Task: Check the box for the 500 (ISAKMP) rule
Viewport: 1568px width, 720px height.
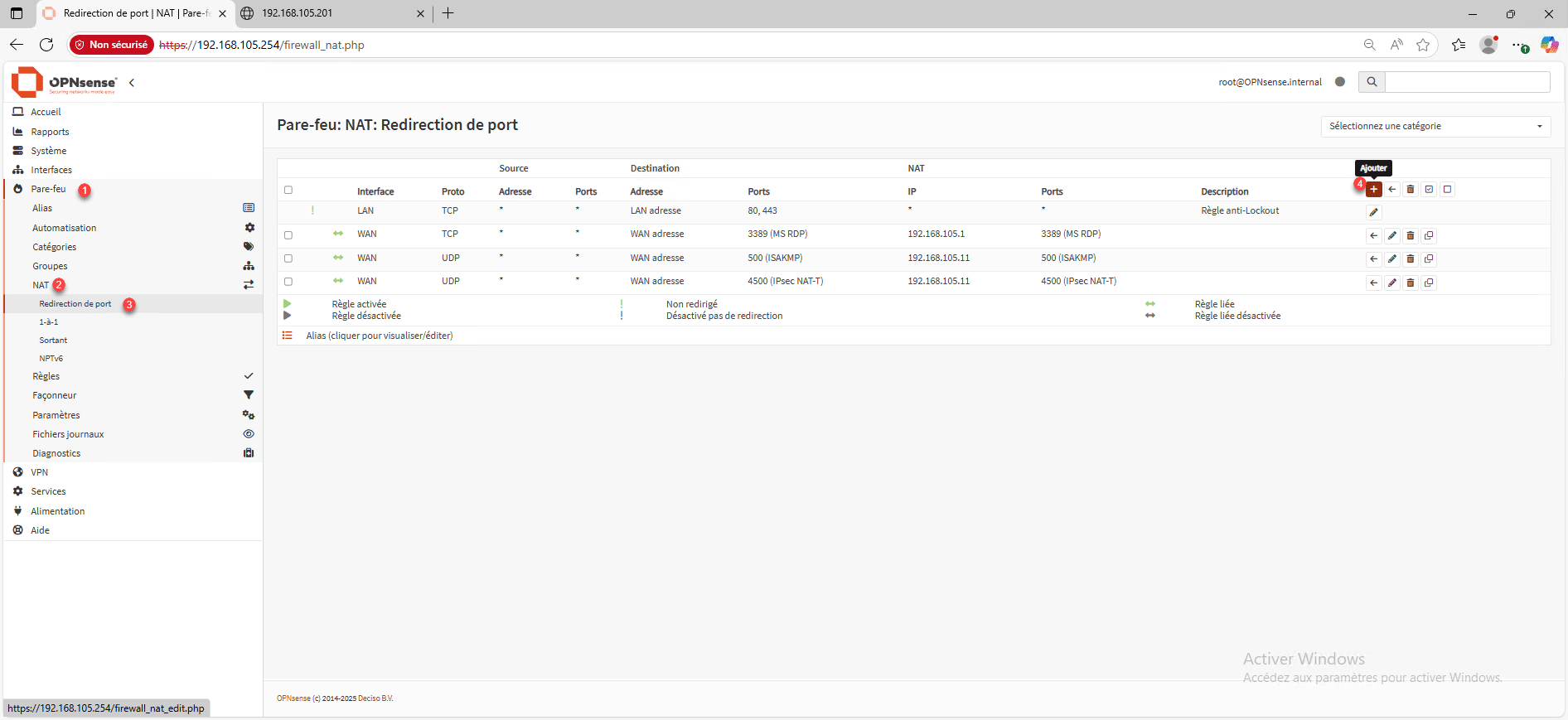Action: pyautogui.click(x=288, y=259)
